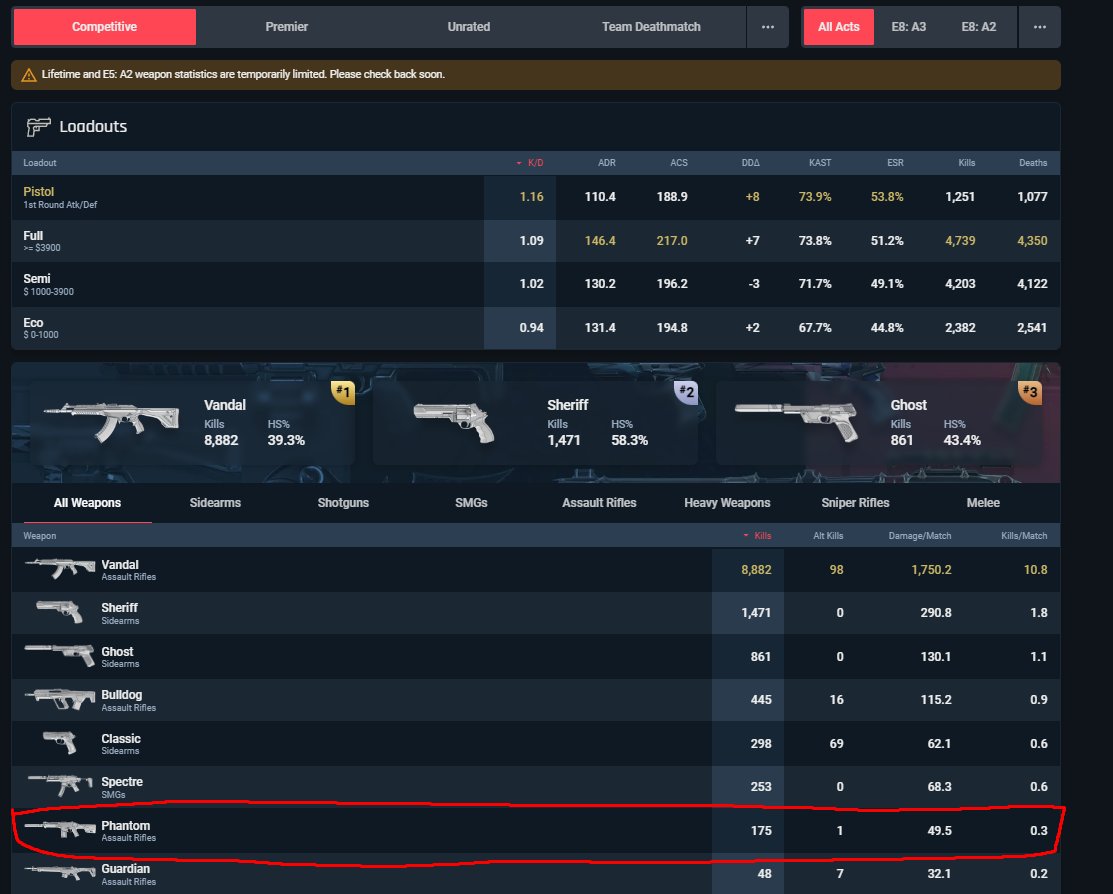Viewport: 1113px width, 894px height.
Task: Open the Heavy Weapons tab
Action: pyautogui.click(x=727, y=503)
